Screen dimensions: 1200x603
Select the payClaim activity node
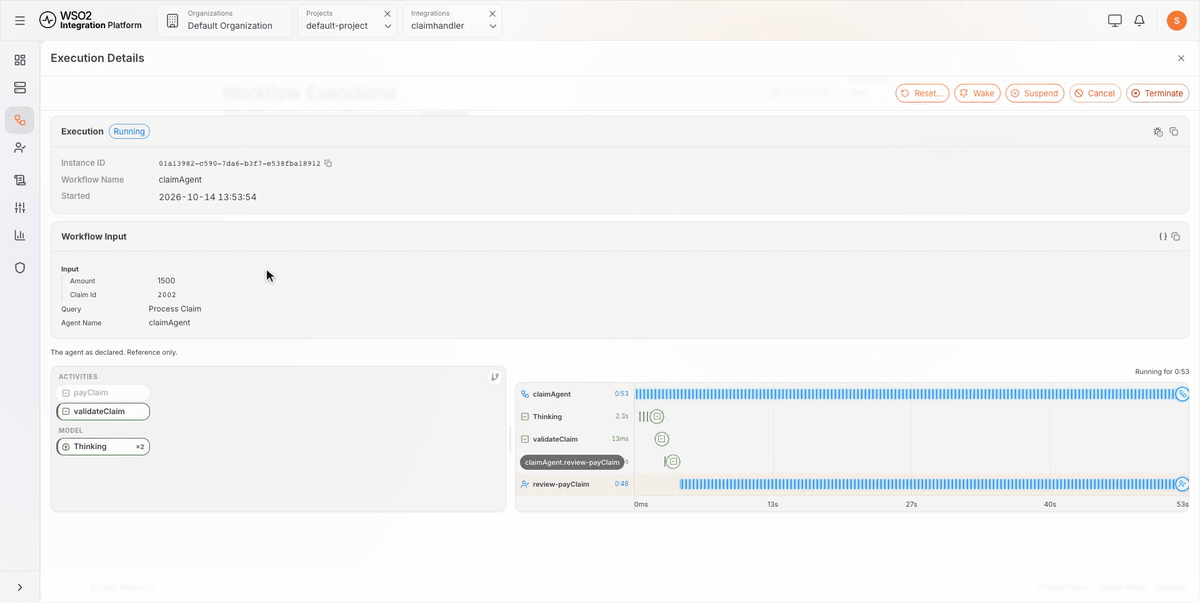(103, 393)
